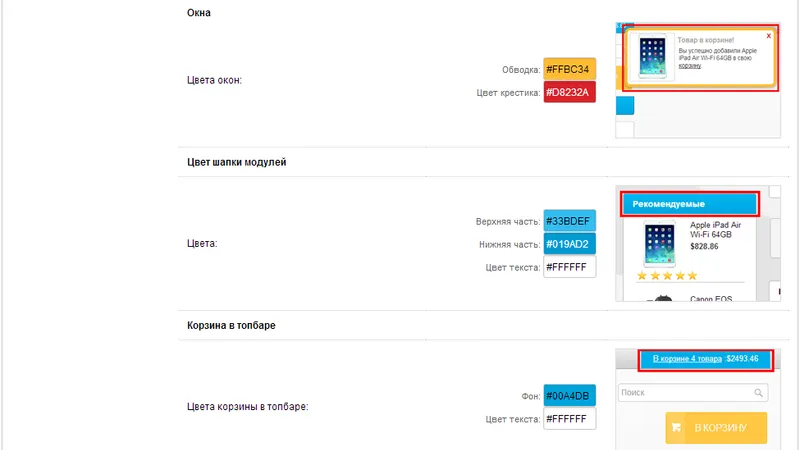This screenshot has width=800, height=450.
Task: Click the yellow В КОРЗИНУ button
Action: (716, 428)
